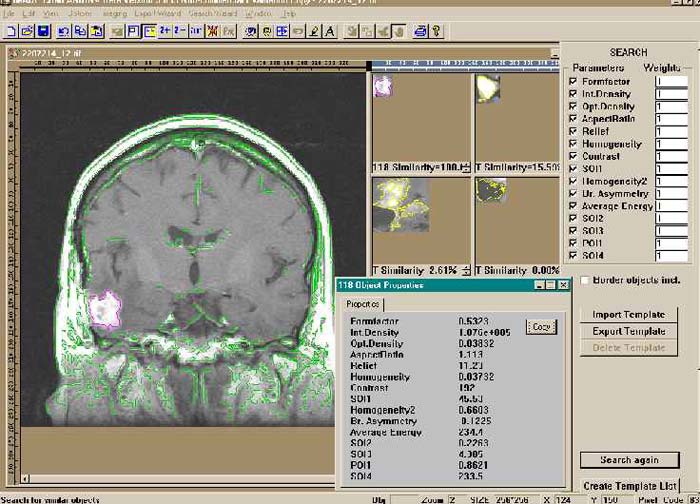Screen dimensions: 700x504
Task: Click the Help question-mark toolbar icon
Action: [436, 31]
